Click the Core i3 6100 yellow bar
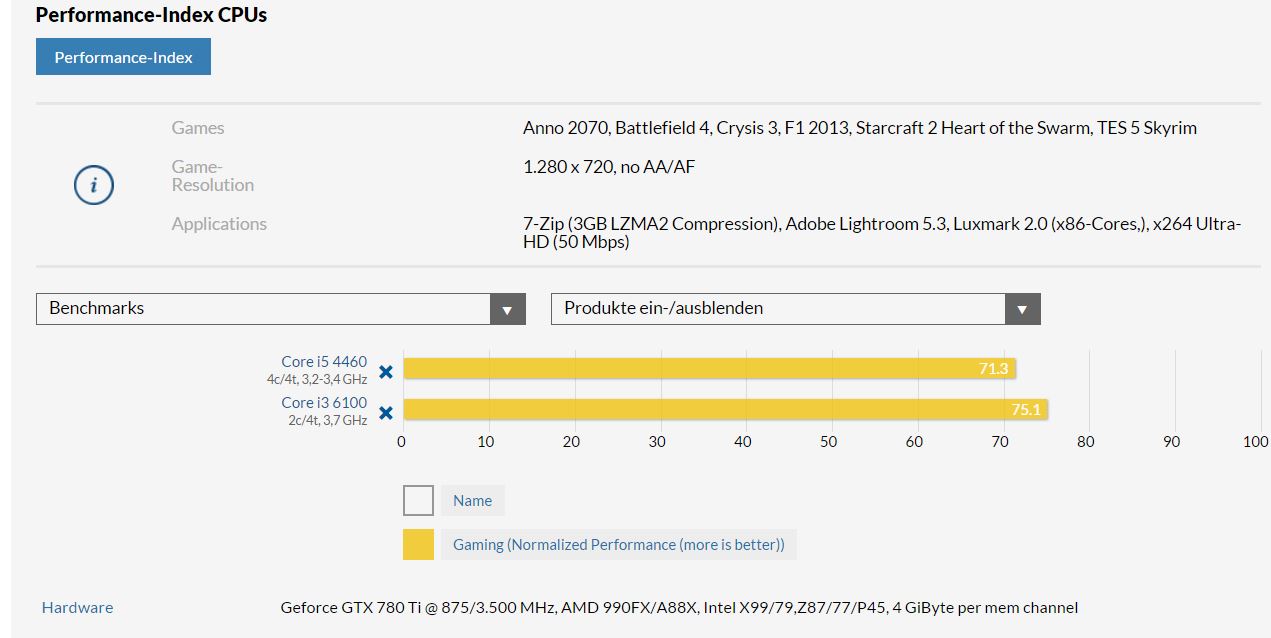Screen dimensions: 1271x638 tap(725, 409)
